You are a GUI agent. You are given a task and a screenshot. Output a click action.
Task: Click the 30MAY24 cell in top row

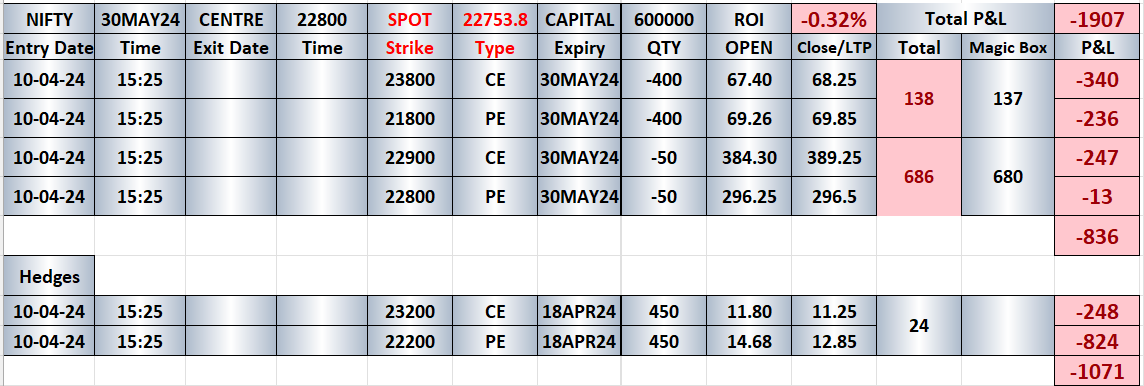click(139, 19)
